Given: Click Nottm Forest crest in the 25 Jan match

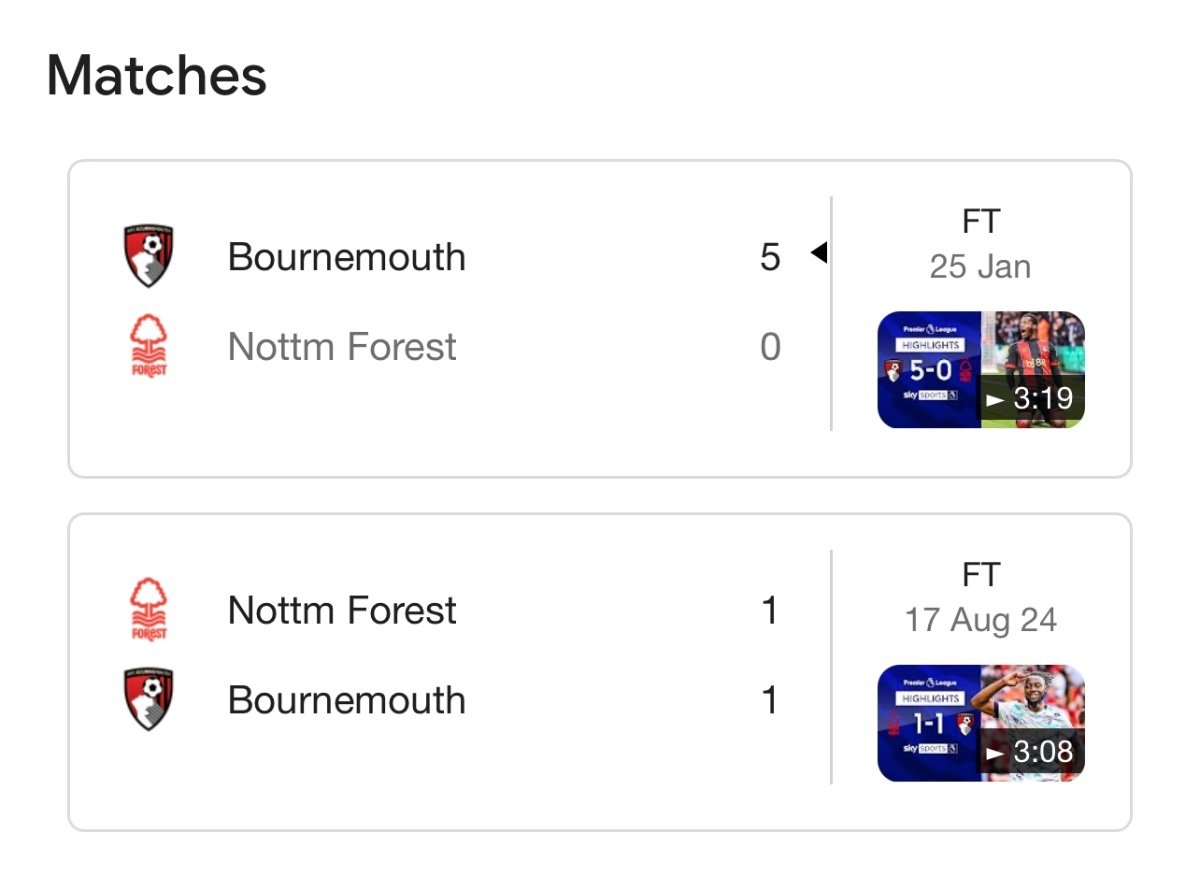Looking at the screenshot, I should (x=149, y=347).
